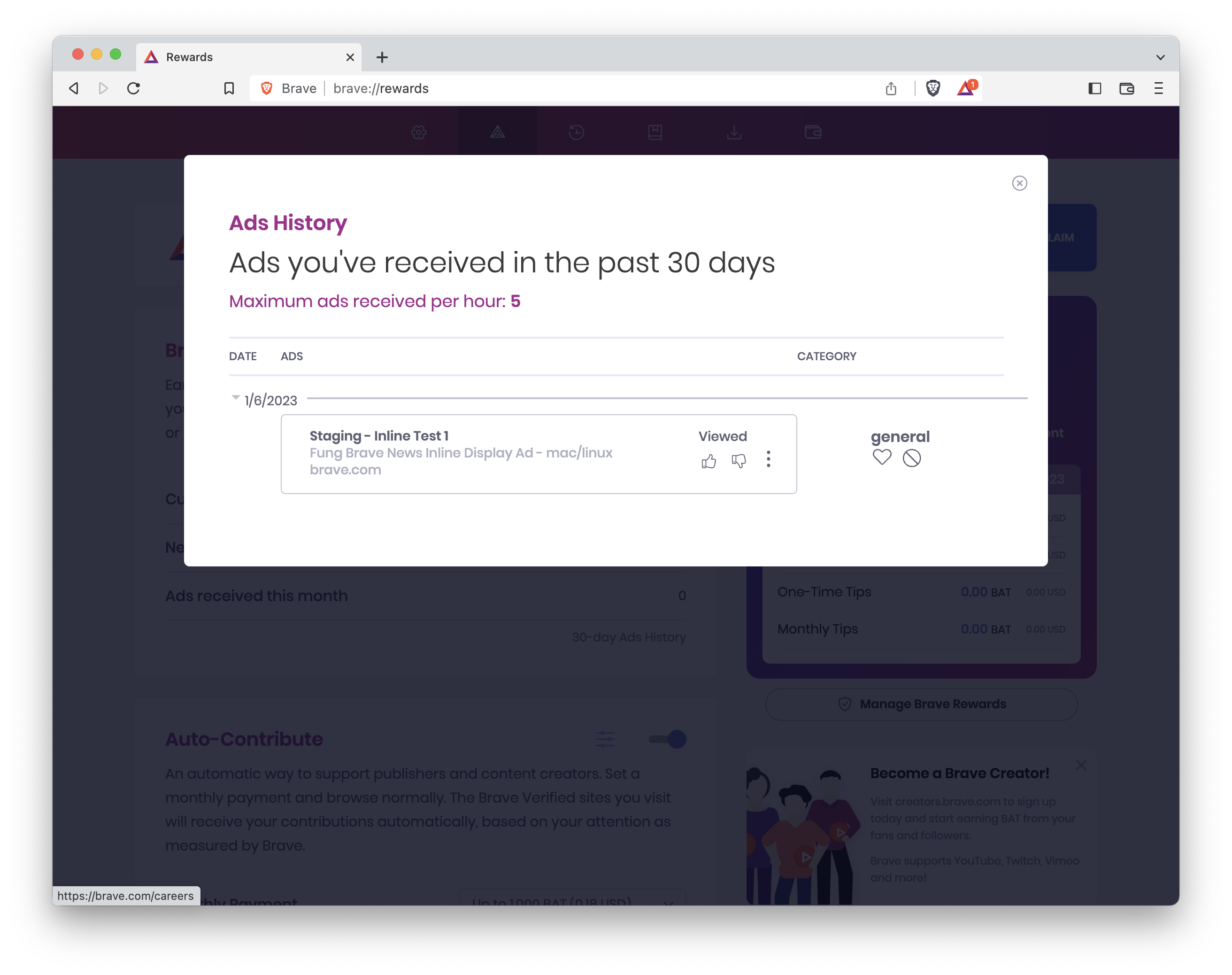Toggle the browser sidebar panel
Screen dimensions: 1232x975
click(x=1094, y=88)
